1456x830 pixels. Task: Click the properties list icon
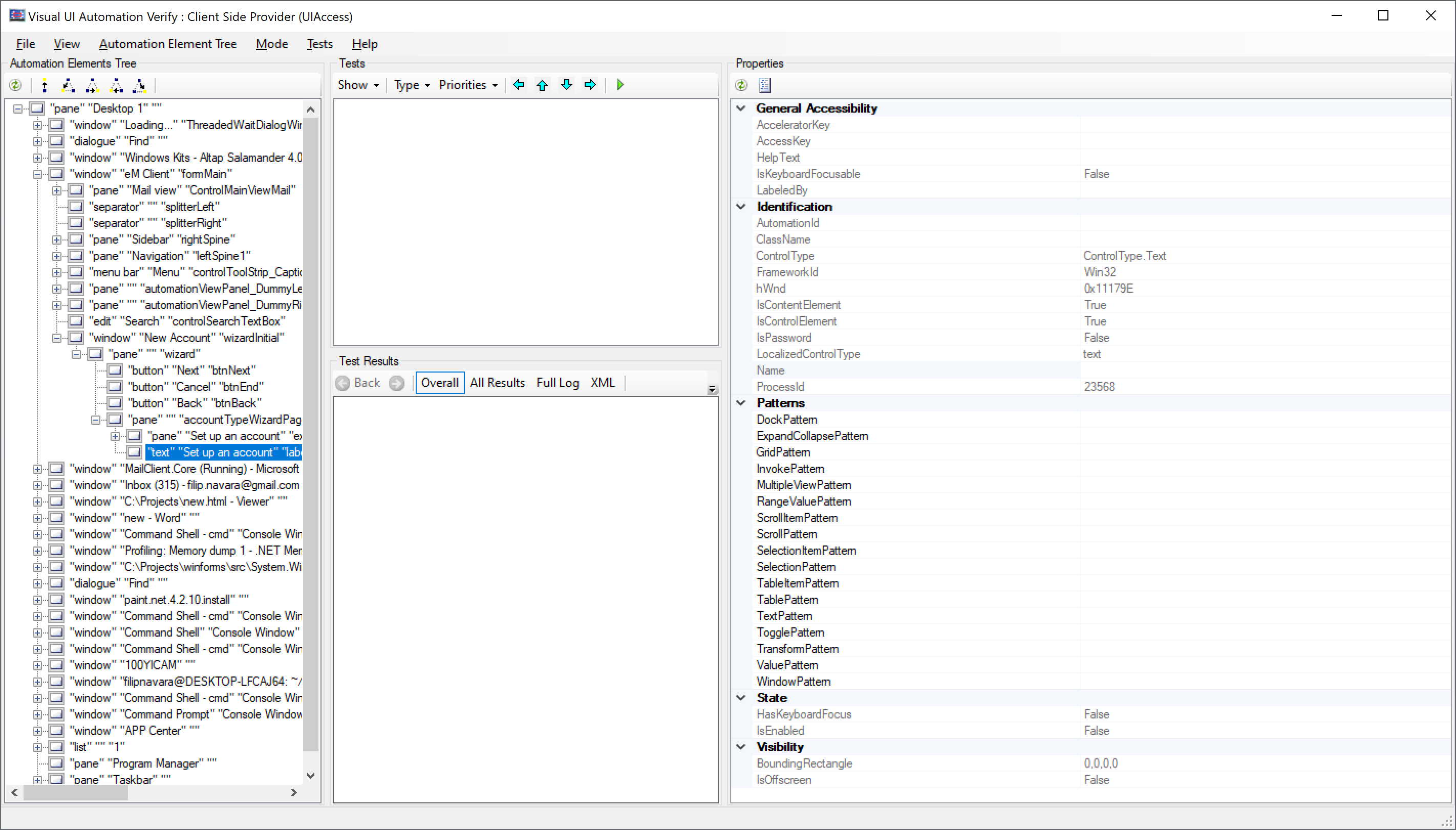click(x=765, y=85)
